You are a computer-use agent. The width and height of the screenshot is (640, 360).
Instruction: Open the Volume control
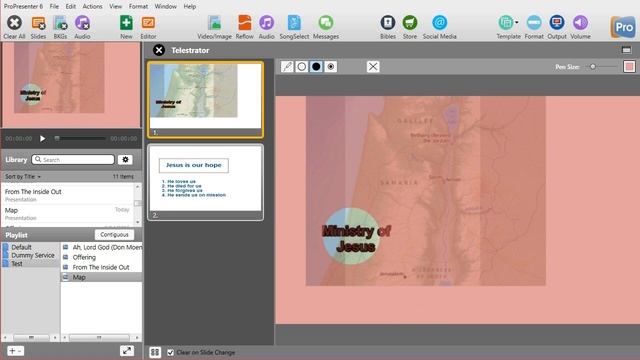580,22
